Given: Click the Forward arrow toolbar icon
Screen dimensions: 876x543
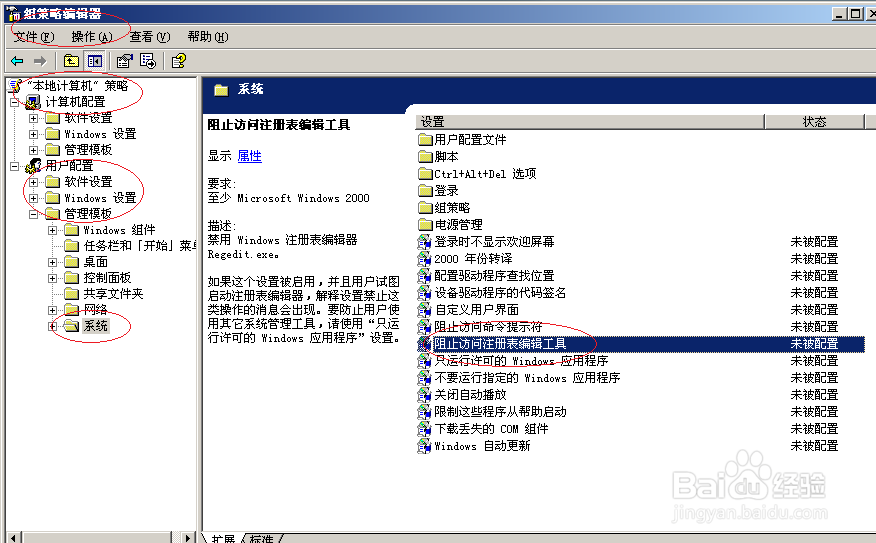Looking at the screenshot, I should pos(40,61).
